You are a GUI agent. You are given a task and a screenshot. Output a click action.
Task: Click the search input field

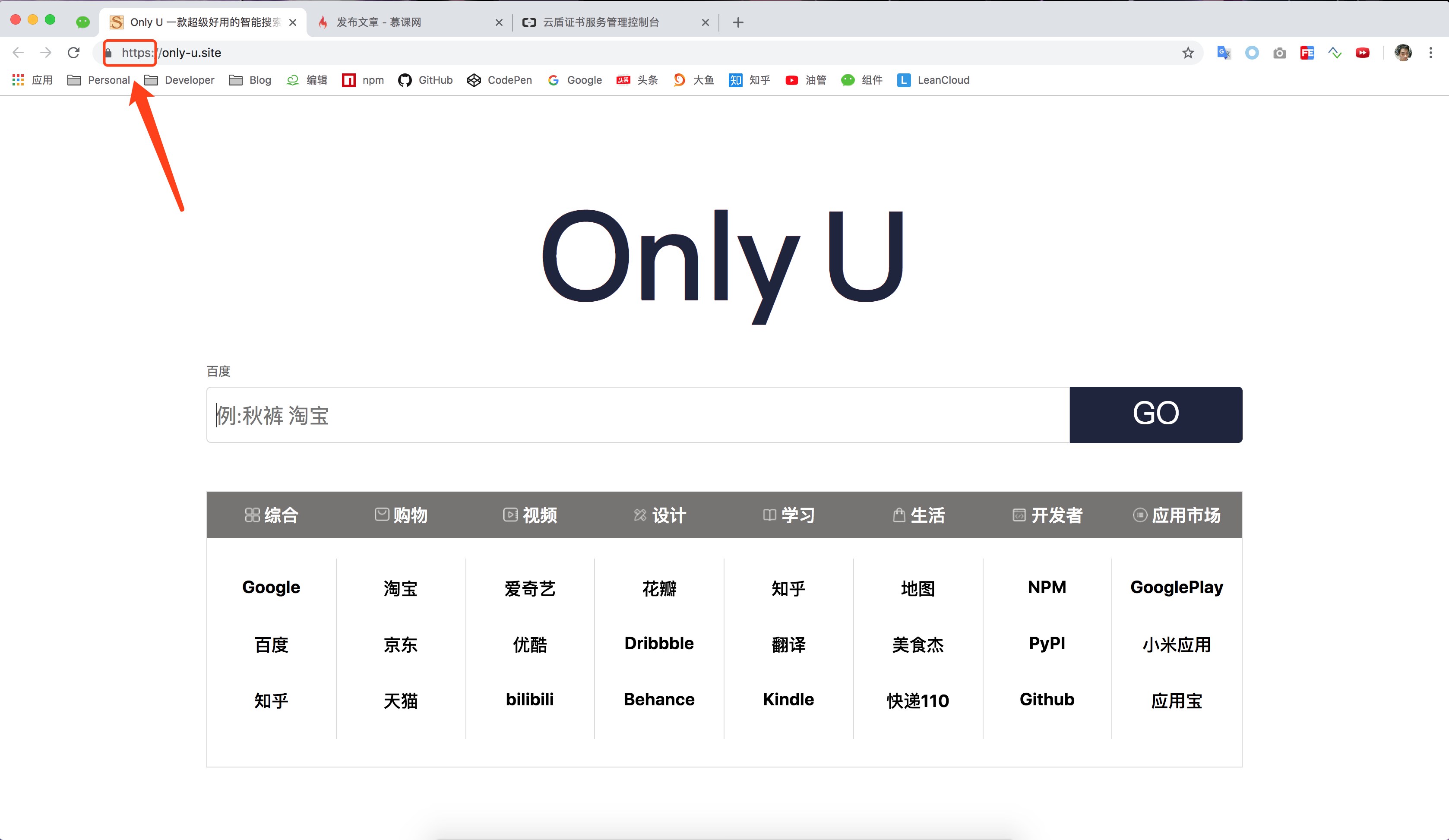633,414
